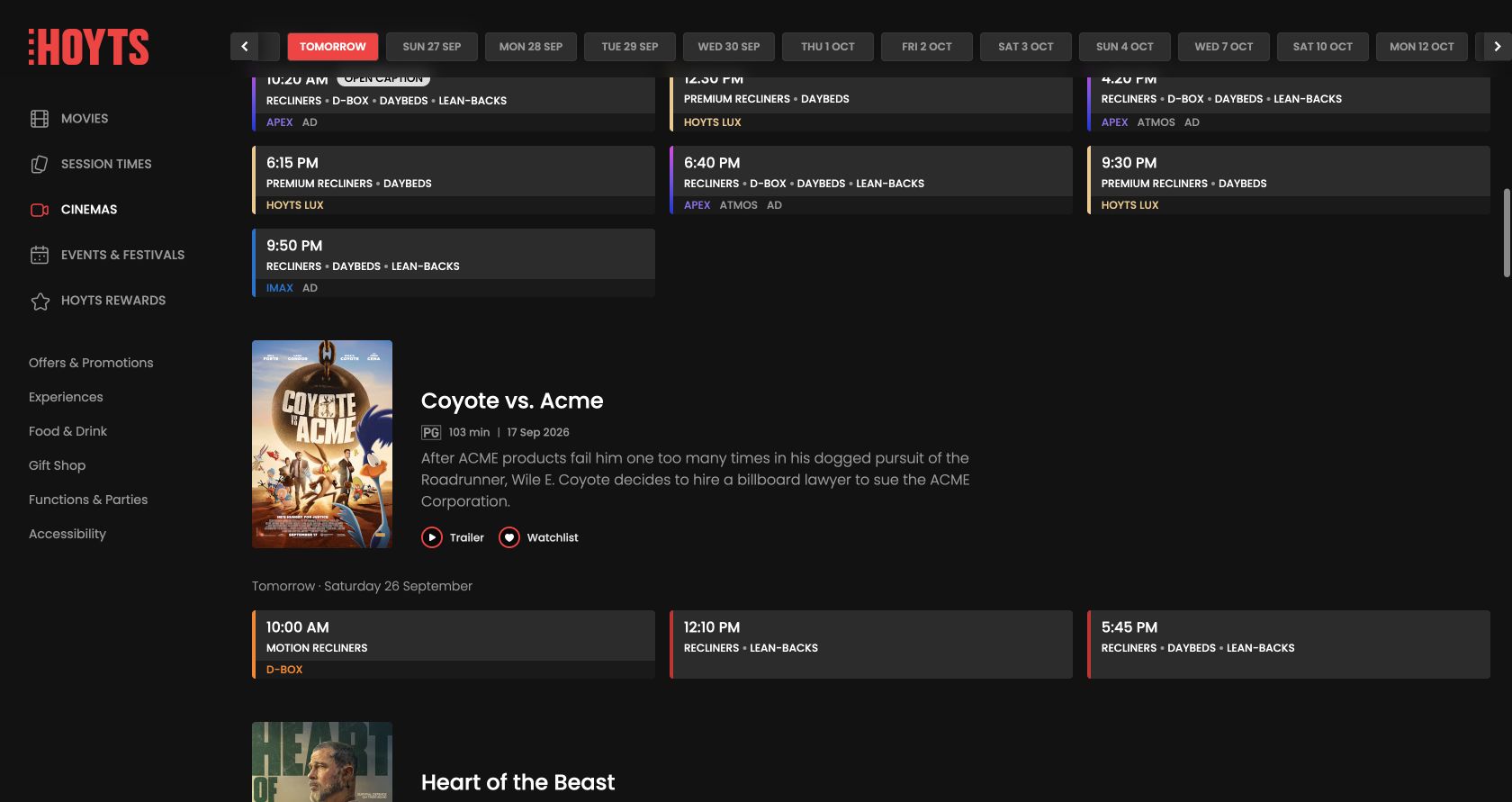Play the Coyote vs. Acme trailer icon
This screenshot has width=1512, height=802.
coord(432,537)
